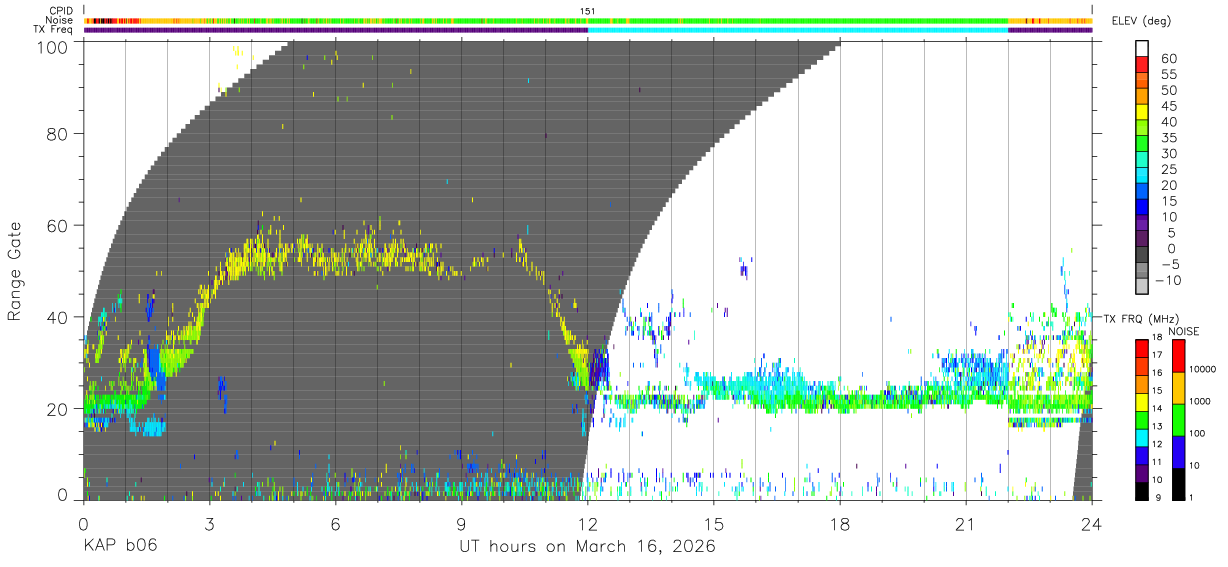The image size is (1228, 567).
Task: Click ELEV legend value 30
Action: pos(1168,154)
